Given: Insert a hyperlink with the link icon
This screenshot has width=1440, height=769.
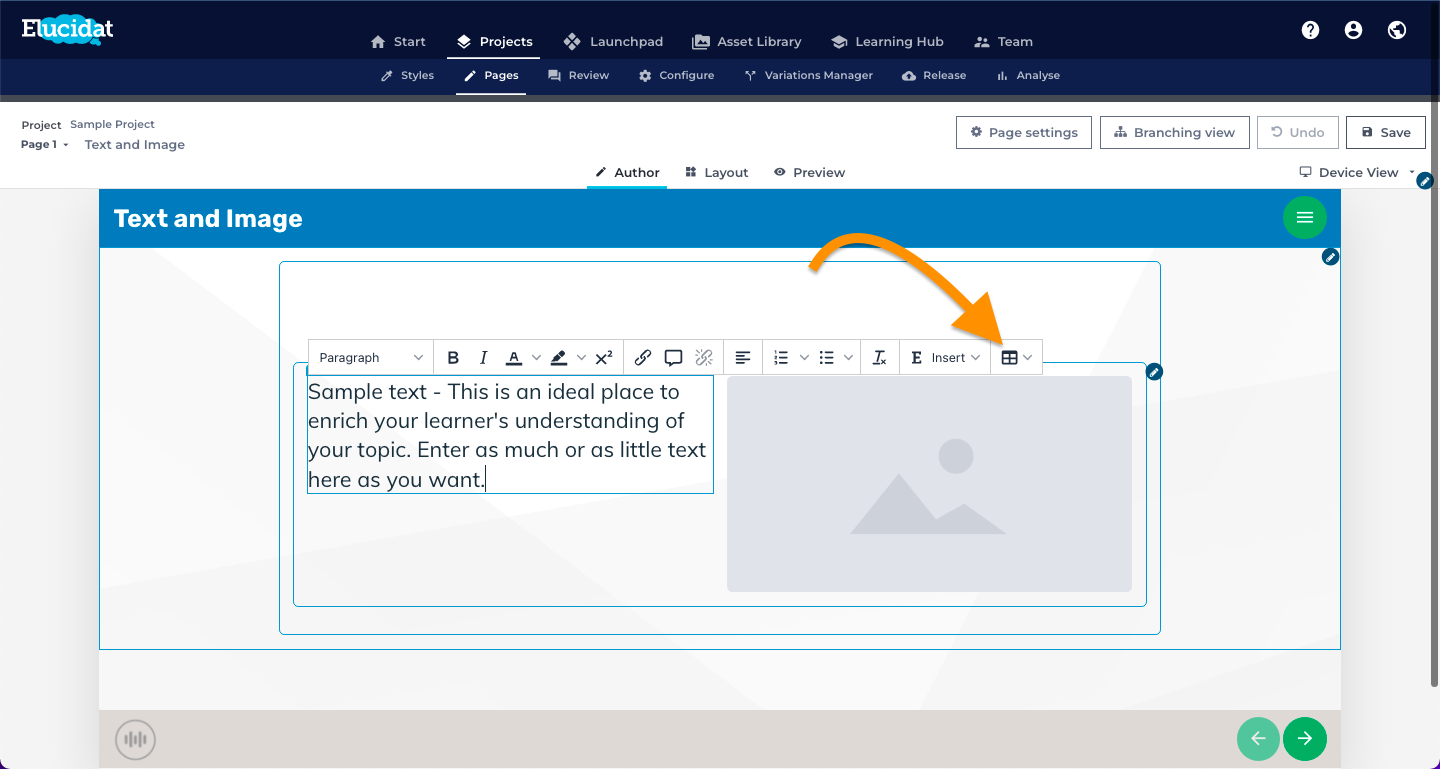Looking at the screenshot, I should [x=643, y=358].
